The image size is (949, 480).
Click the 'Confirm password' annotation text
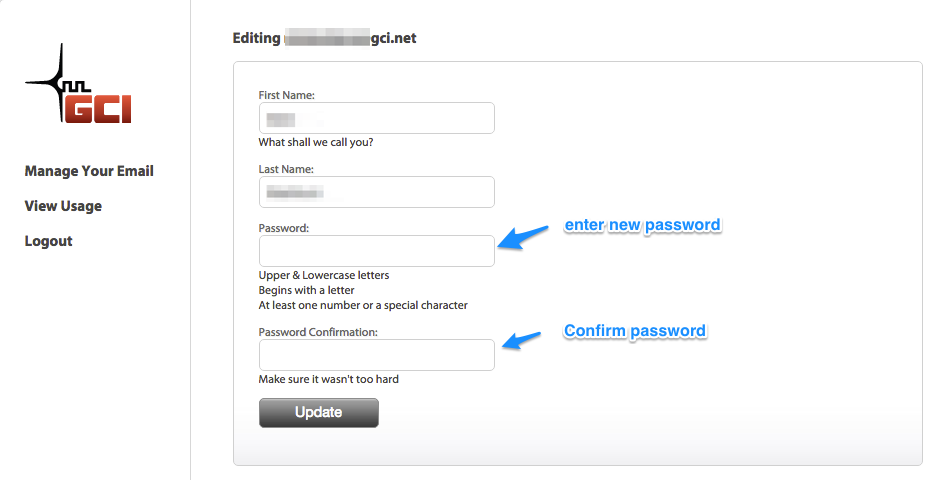[x=635, y=331]
